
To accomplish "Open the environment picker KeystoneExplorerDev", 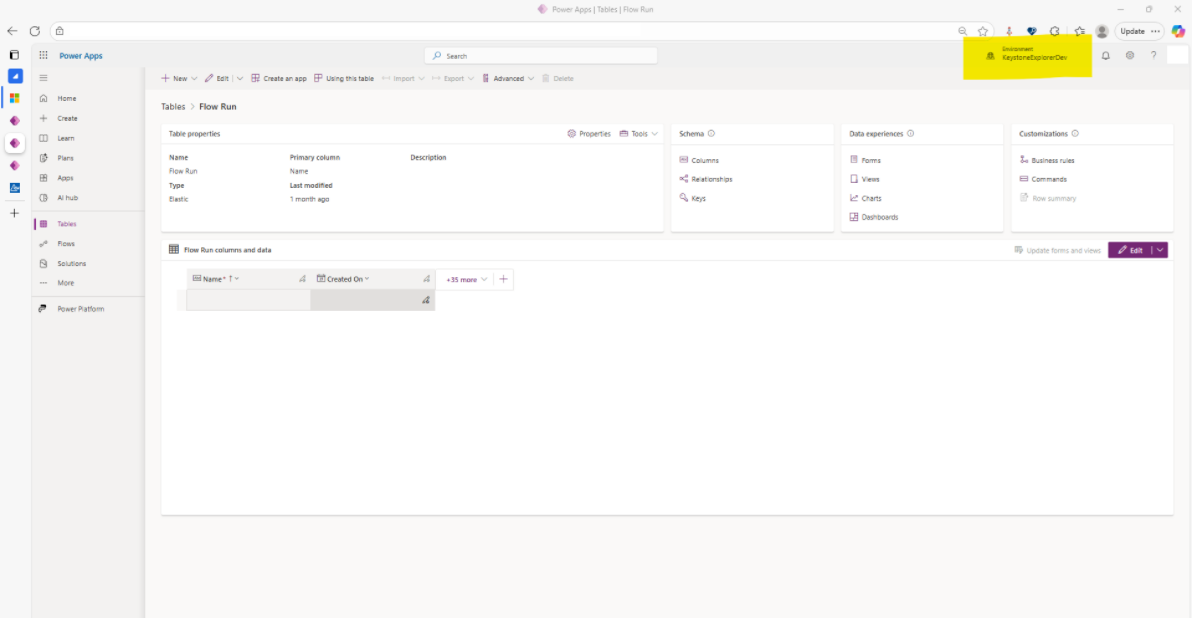I will (1027, 55).
